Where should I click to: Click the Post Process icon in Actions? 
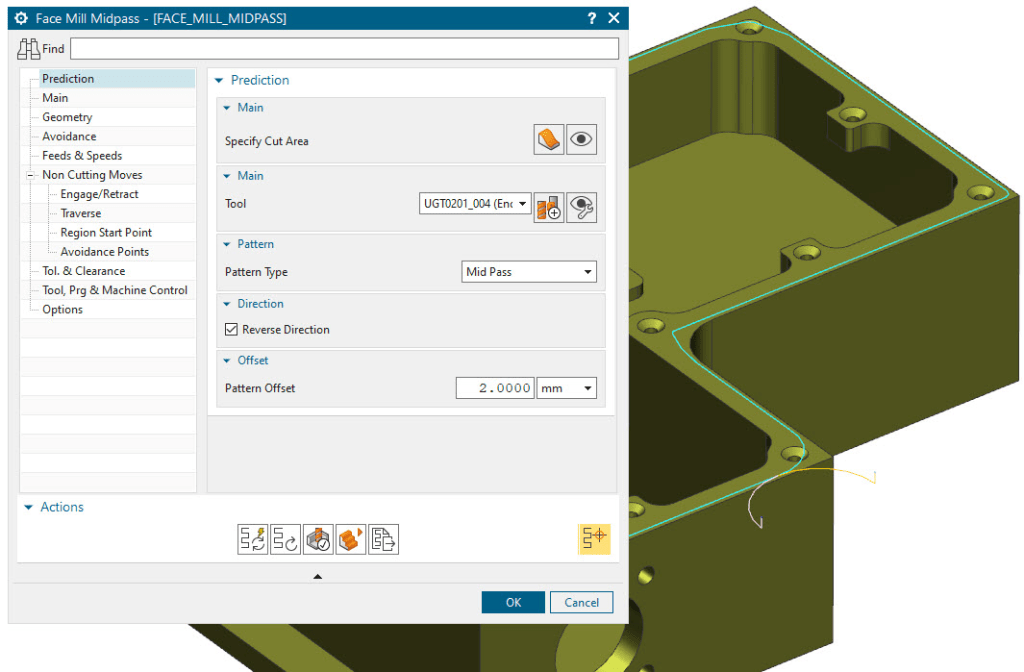click(383, 540)
